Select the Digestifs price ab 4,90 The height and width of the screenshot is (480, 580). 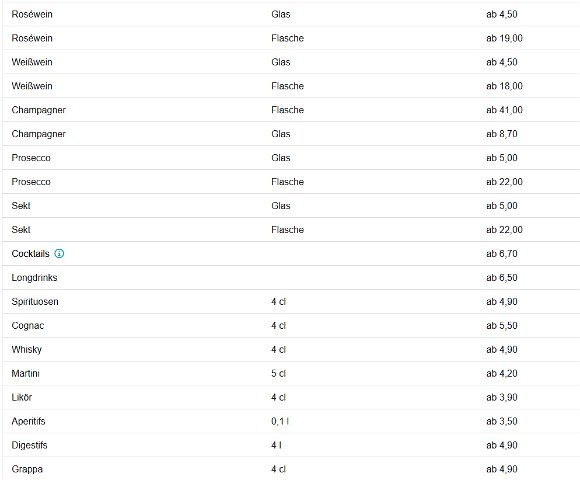(502, 445)
